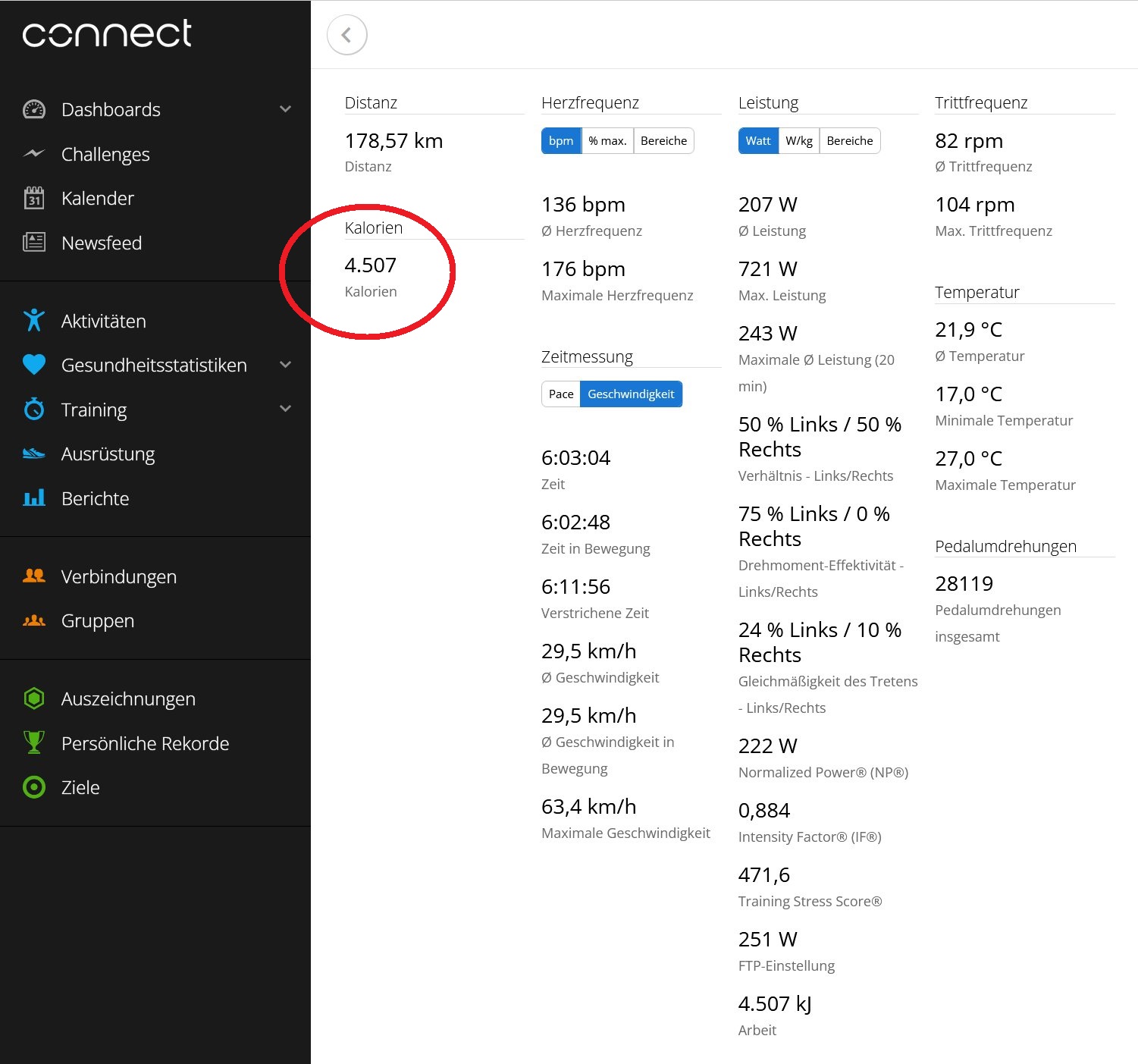Click the Dashboards speedometer icon
The image size is (1138, 1064).
(34, 109)
